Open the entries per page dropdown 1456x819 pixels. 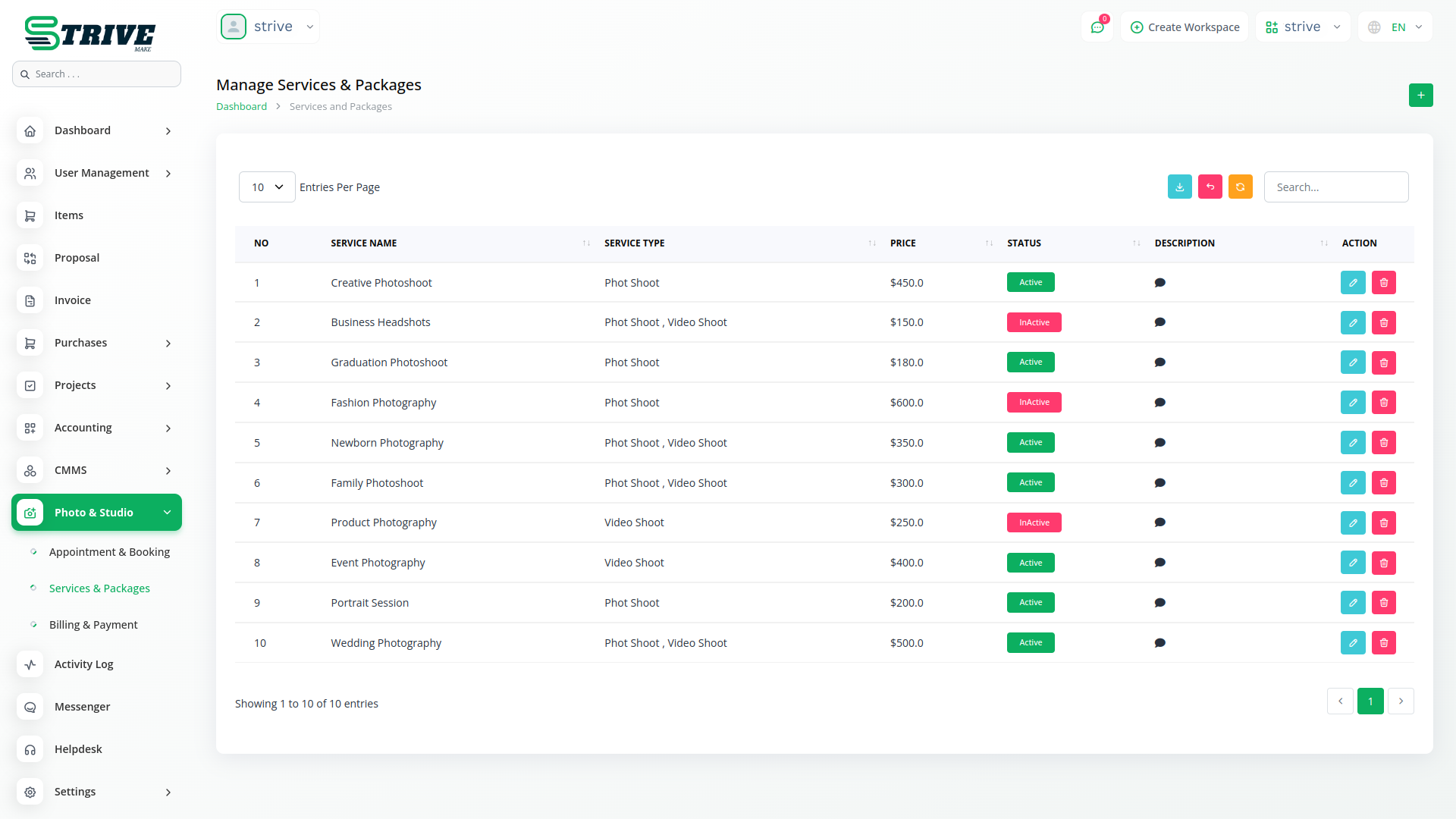(x=267, y=187)
